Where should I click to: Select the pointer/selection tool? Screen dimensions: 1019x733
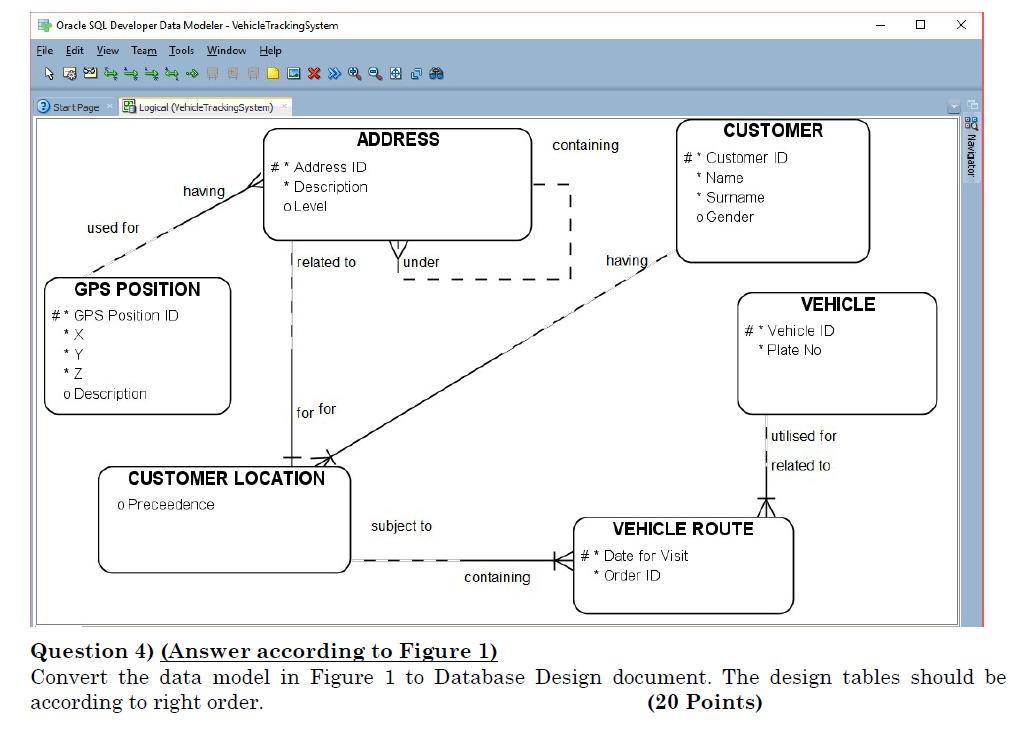tap(48, 72)
